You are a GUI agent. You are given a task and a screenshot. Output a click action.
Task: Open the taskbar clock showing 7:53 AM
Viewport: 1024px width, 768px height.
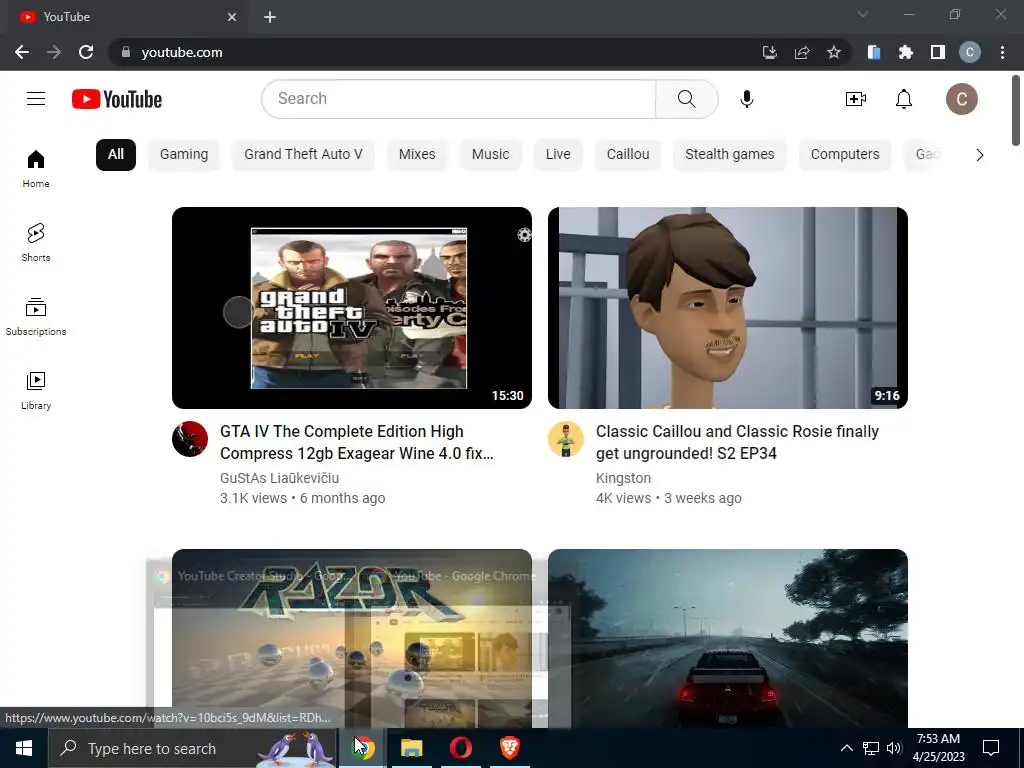938,748
